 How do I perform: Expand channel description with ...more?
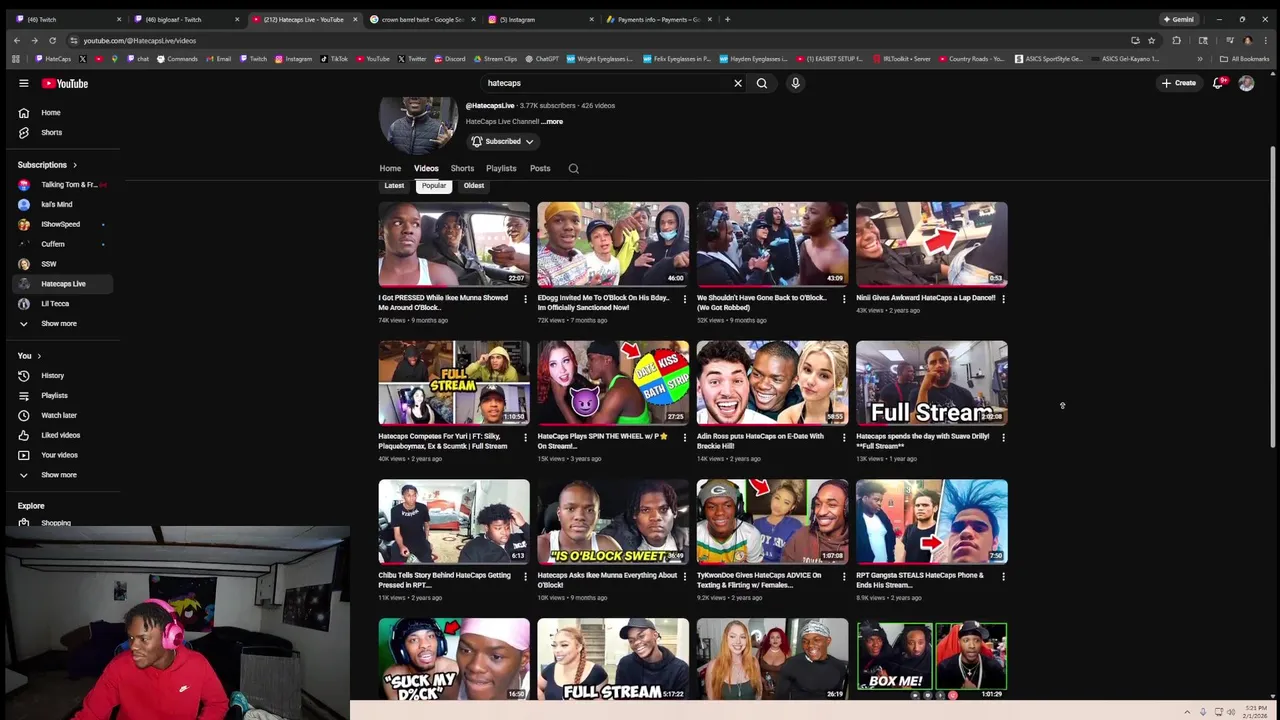[x=552, y=122]
